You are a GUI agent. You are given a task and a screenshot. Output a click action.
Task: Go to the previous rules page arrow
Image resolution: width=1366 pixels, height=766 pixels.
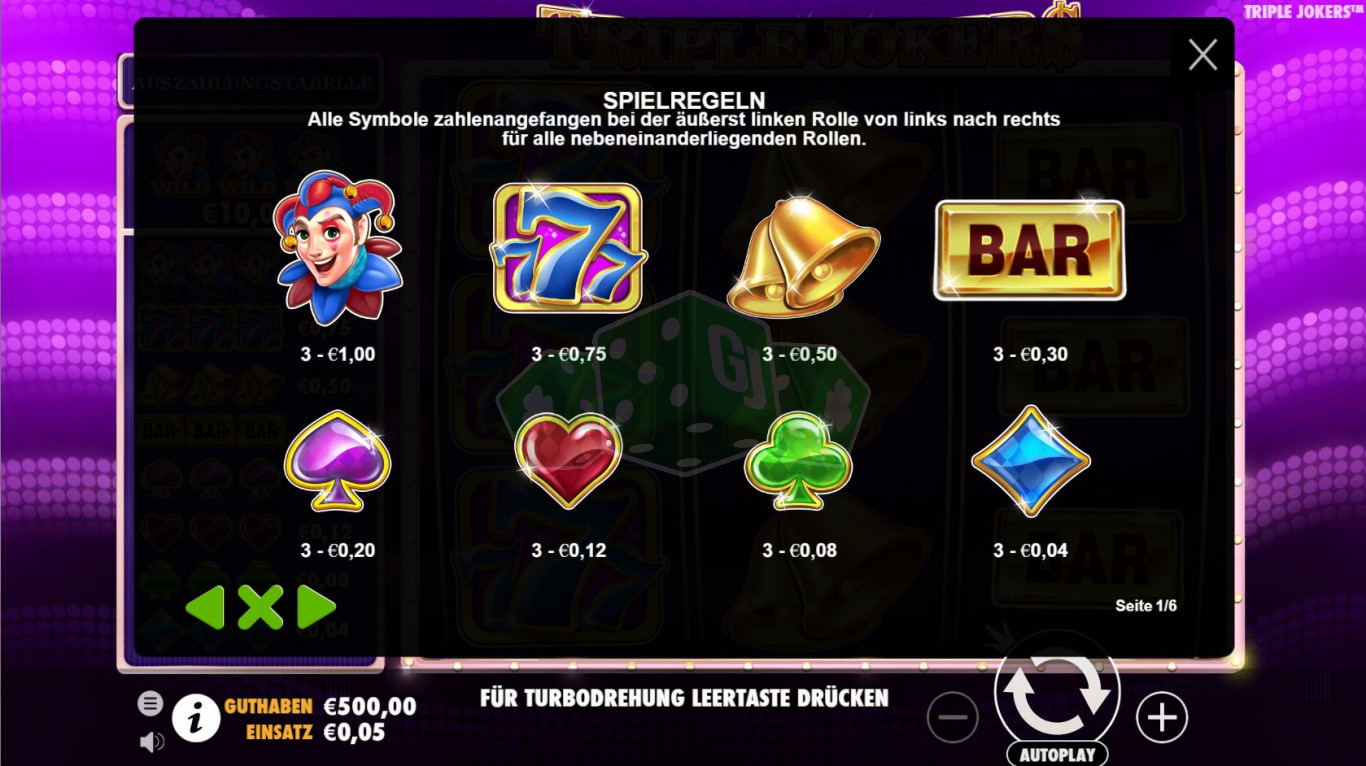205,607
